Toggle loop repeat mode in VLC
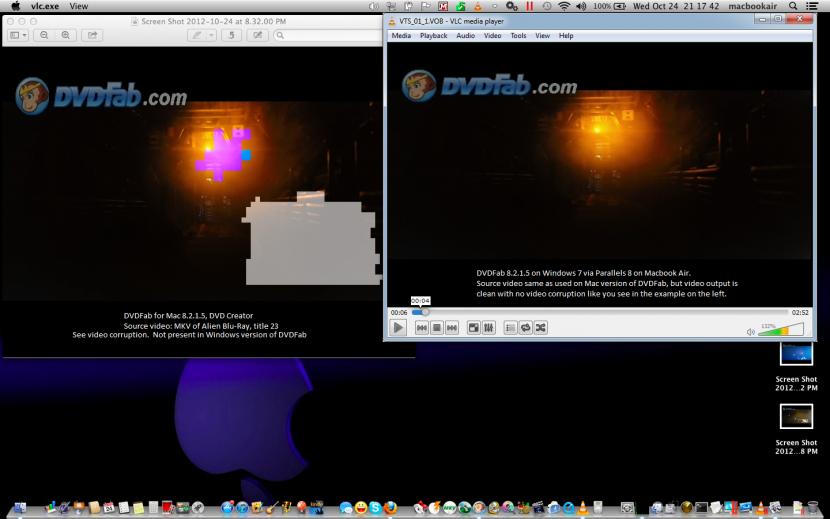The image size is (830, 519). [x=525, y=327]
